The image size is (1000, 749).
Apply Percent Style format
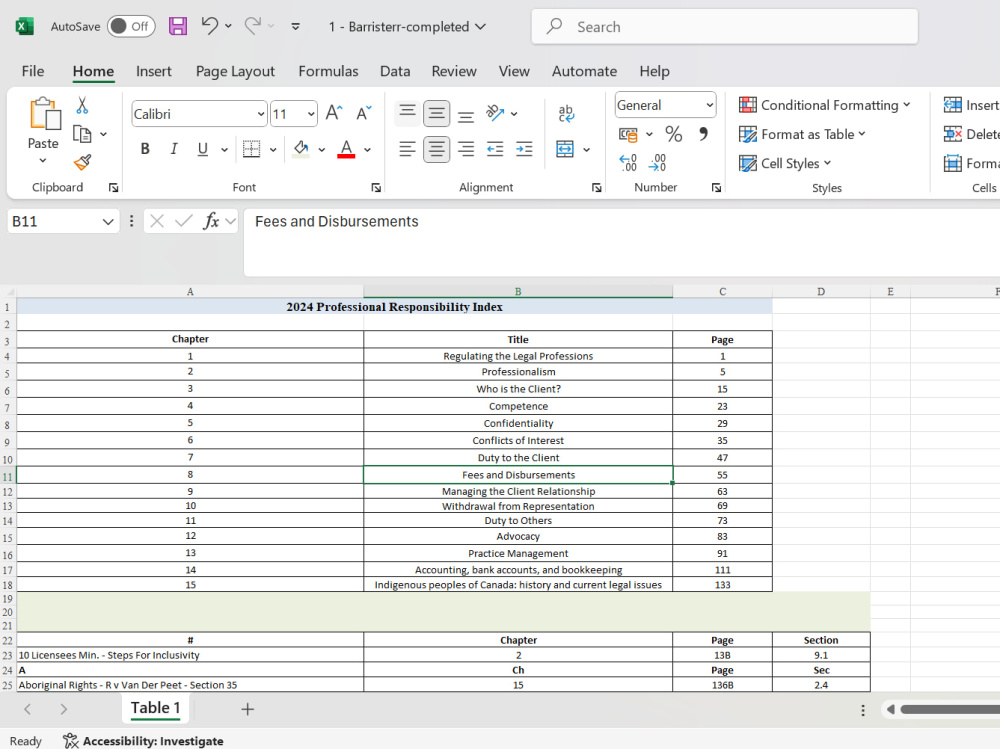[x=673, y=134]
